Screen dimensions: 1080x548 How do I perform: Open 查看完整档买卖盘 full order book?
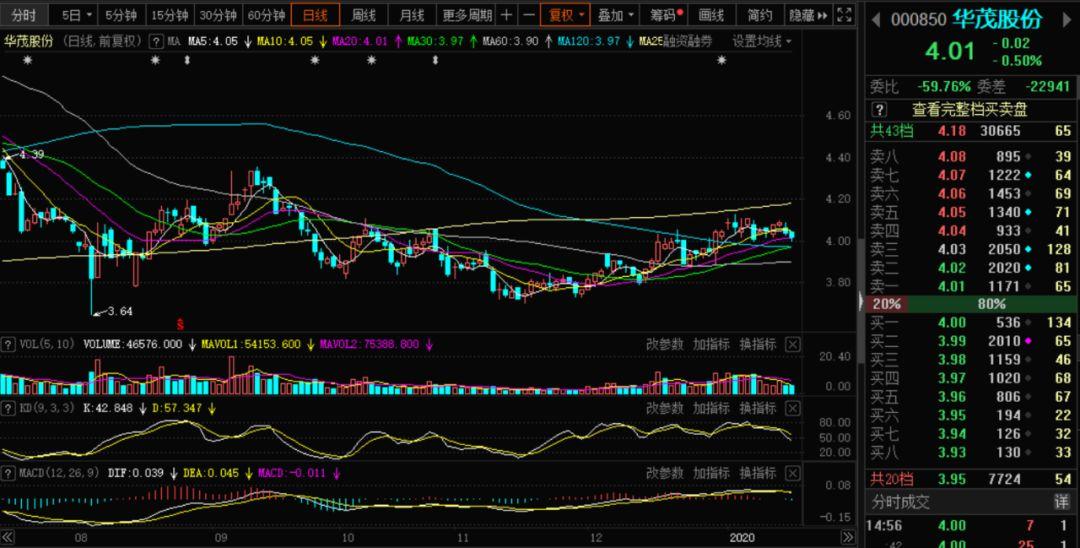pos(970,109)
